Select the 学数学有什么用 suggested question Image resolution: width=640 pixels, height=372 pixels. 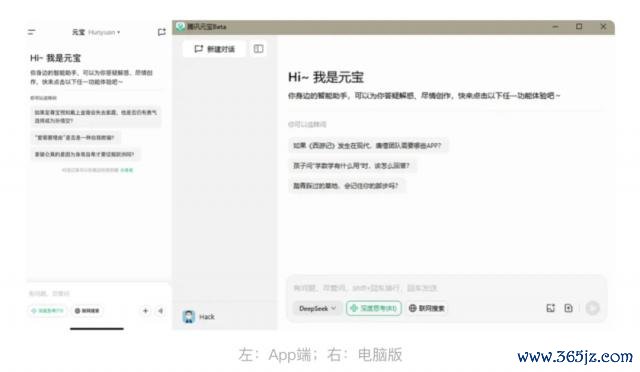[x=351, y=165]
